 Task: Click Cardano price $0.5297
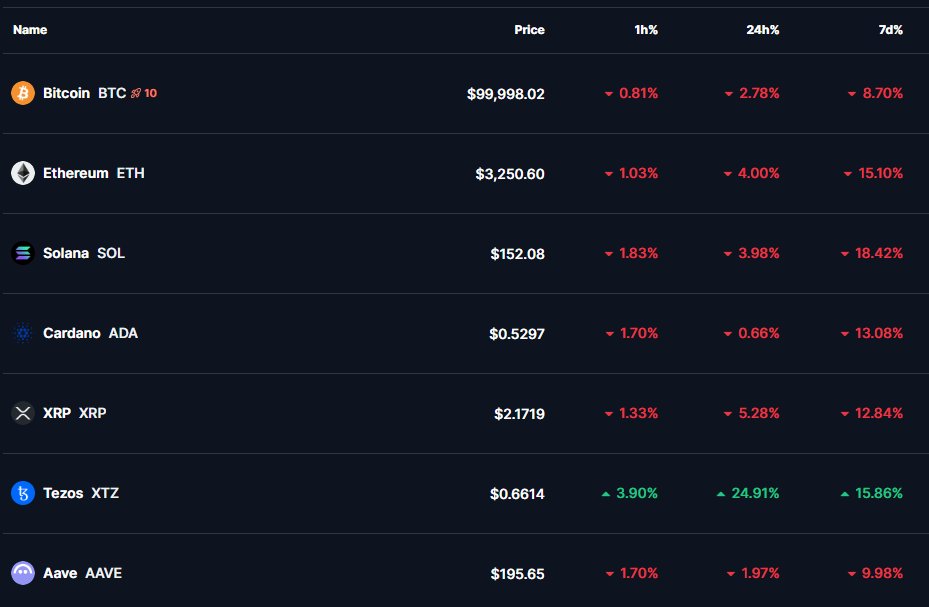tap(517, 333)
